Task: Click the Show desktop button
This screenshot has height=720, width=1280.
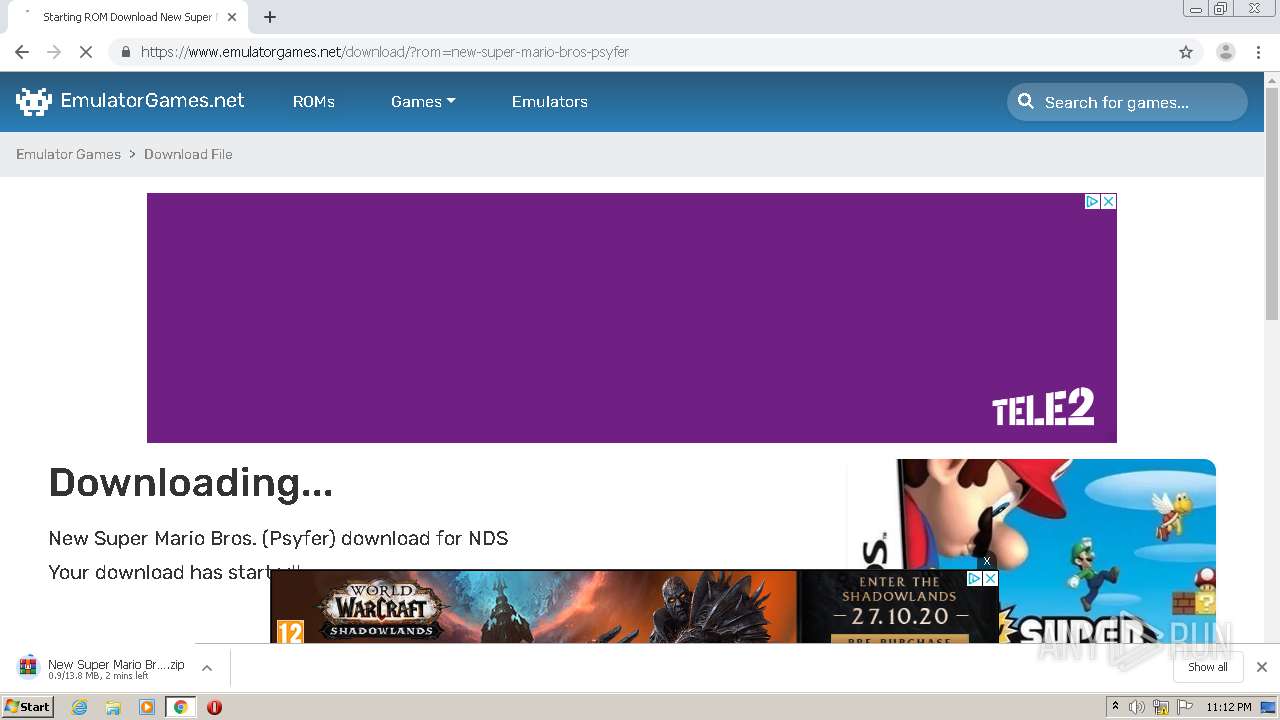Action: [1268, 707]
